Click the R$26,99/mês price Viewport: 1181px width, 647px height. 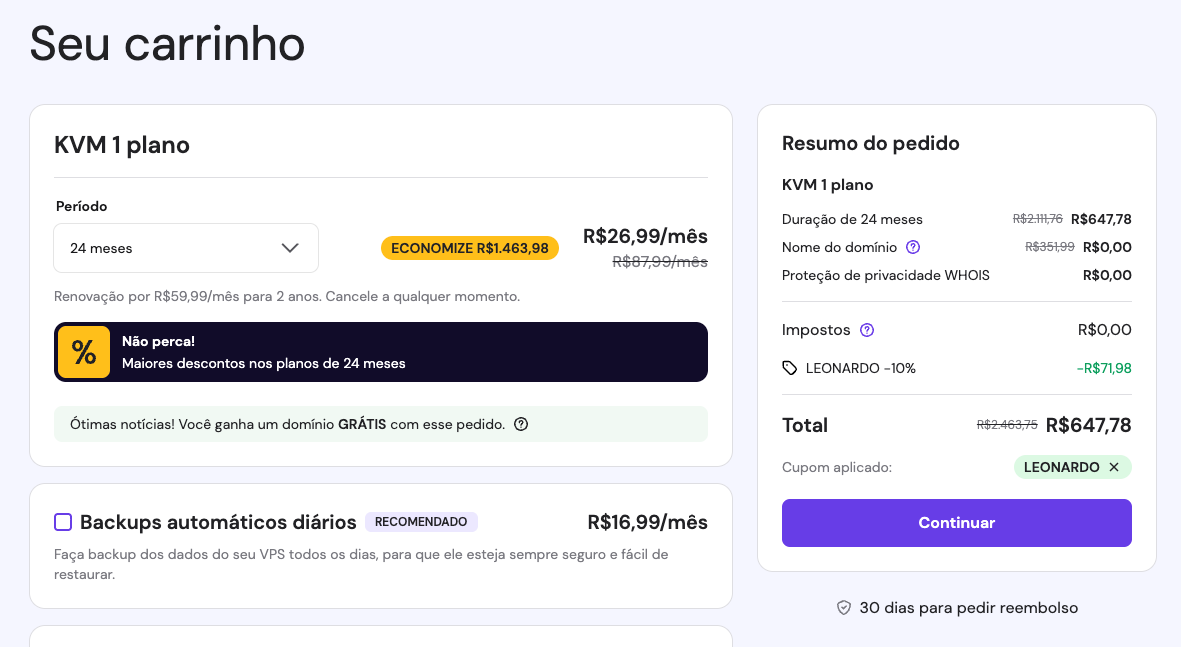[x=645, y=237]
